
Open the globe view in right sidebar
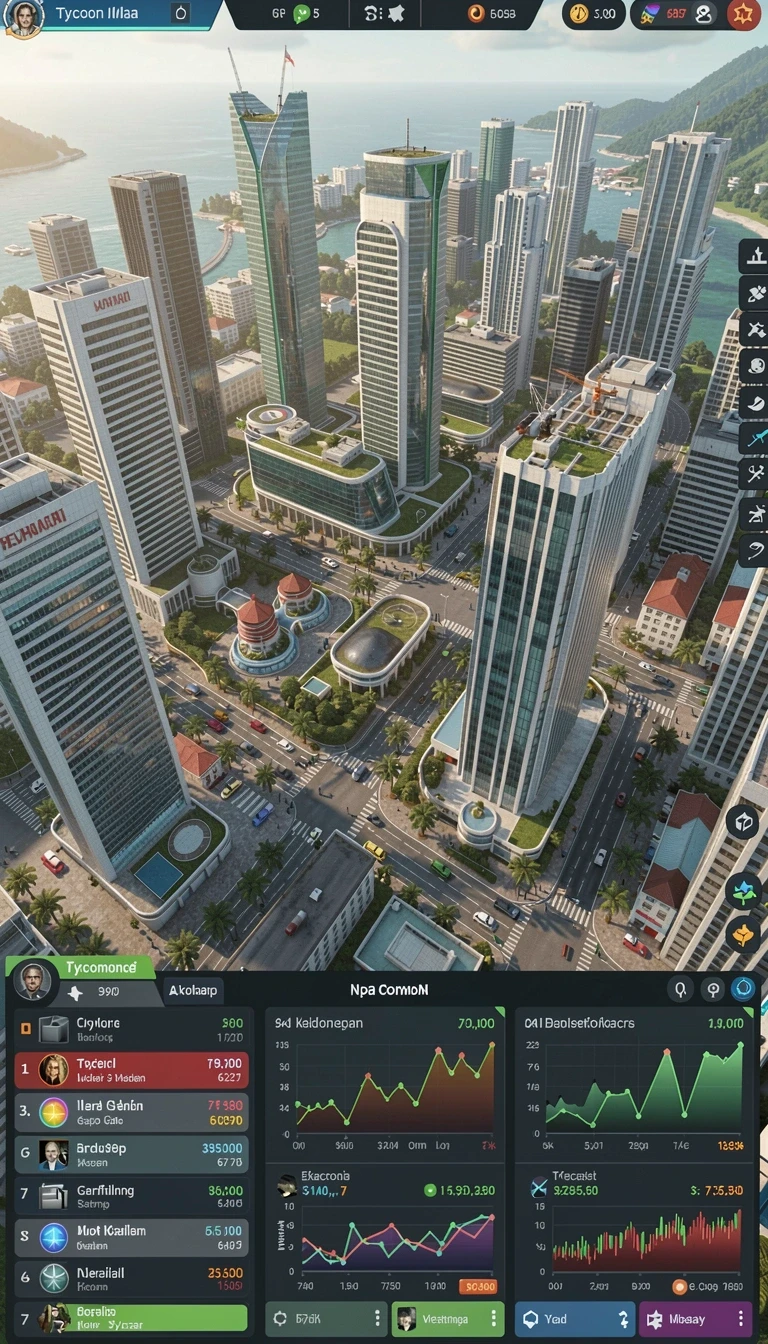pos(753,365)
